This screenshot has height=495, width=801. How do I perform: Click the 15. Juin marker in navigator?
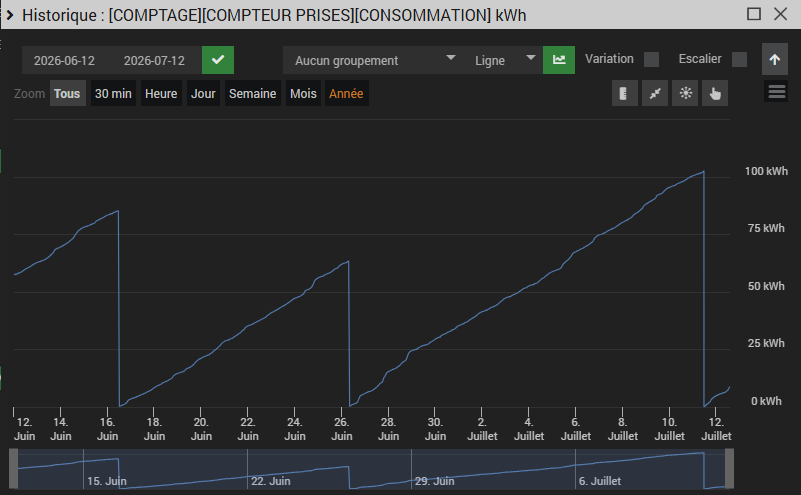(107, 481)
